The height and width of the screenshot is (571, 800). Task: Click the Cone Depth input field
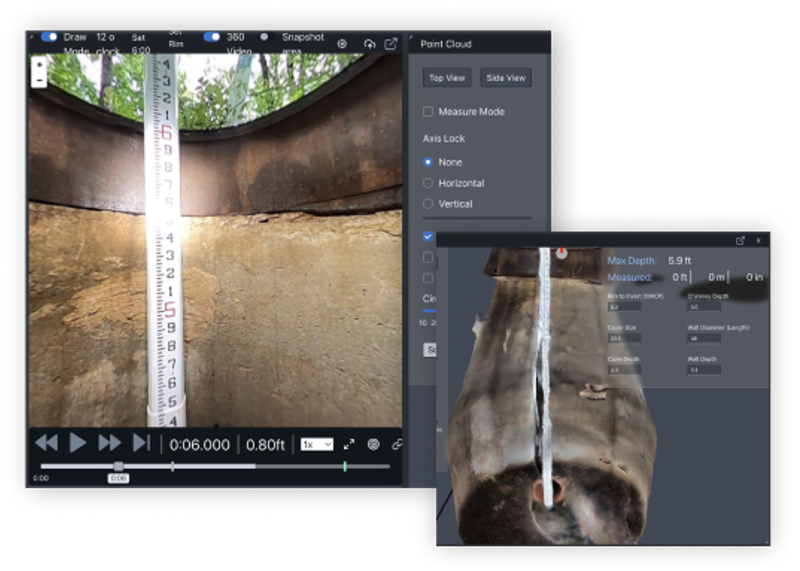624,370
